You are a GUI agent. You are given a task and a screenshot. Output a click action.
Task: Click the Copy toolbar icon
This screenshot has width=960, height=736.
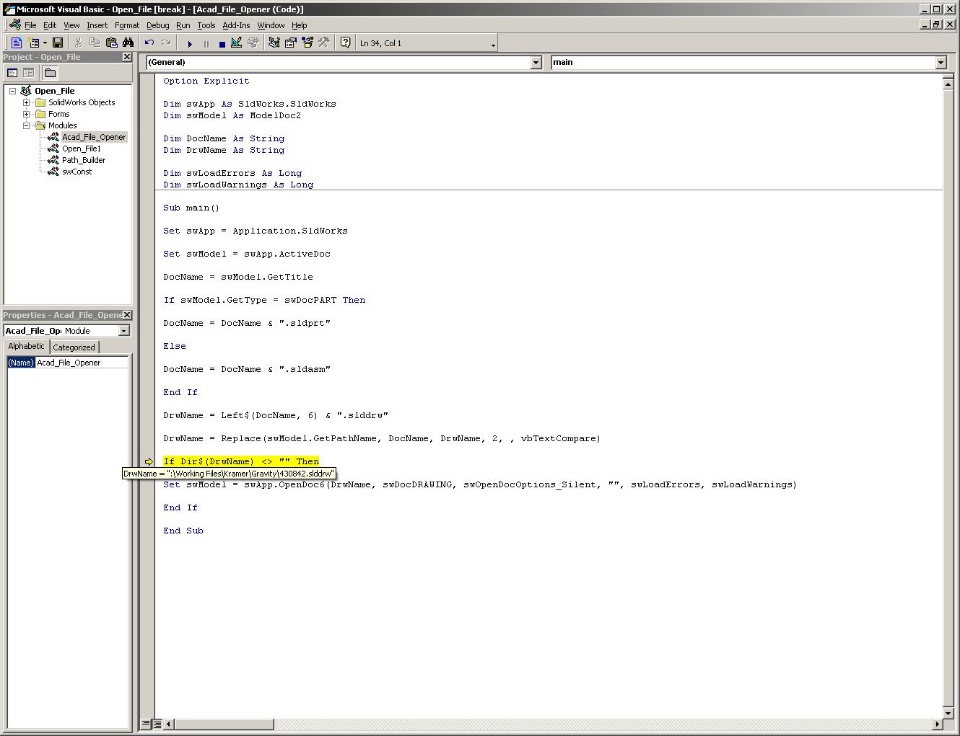tap(94, 43)
